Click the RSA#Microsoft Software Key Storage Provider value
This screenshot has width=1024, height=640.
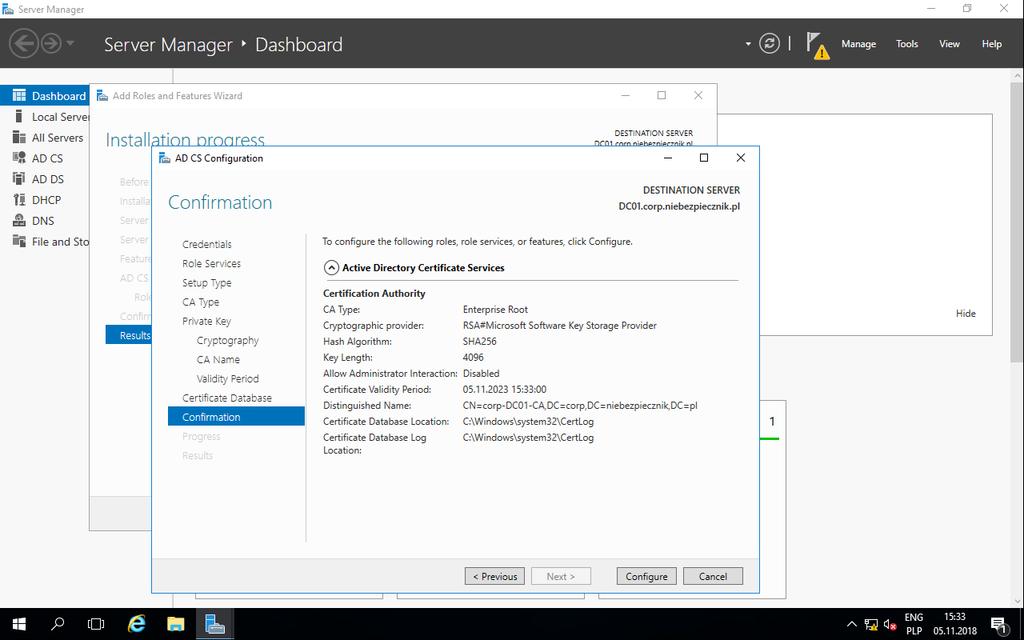pyautogui.click(x=560, y=325)
